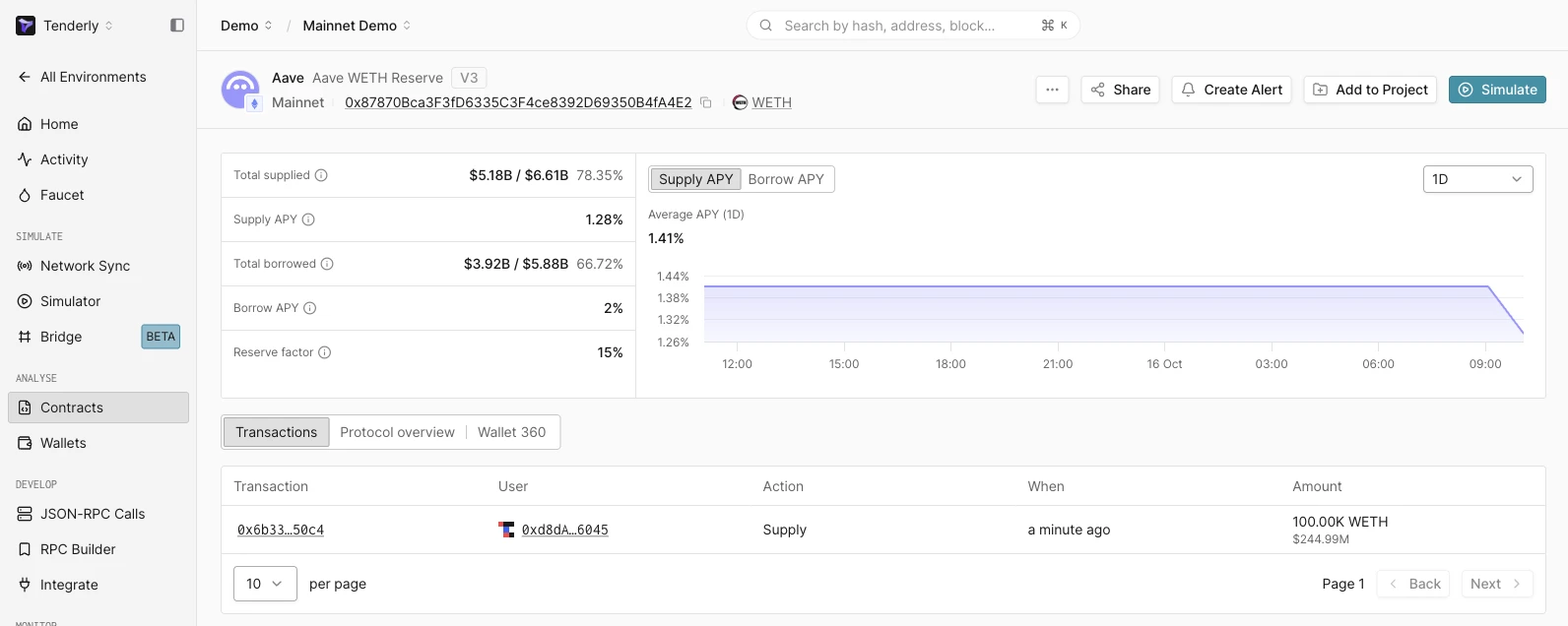Click the $244.99M value text
Viewport: 1568px width, 626px height.
pos(1321,539)
